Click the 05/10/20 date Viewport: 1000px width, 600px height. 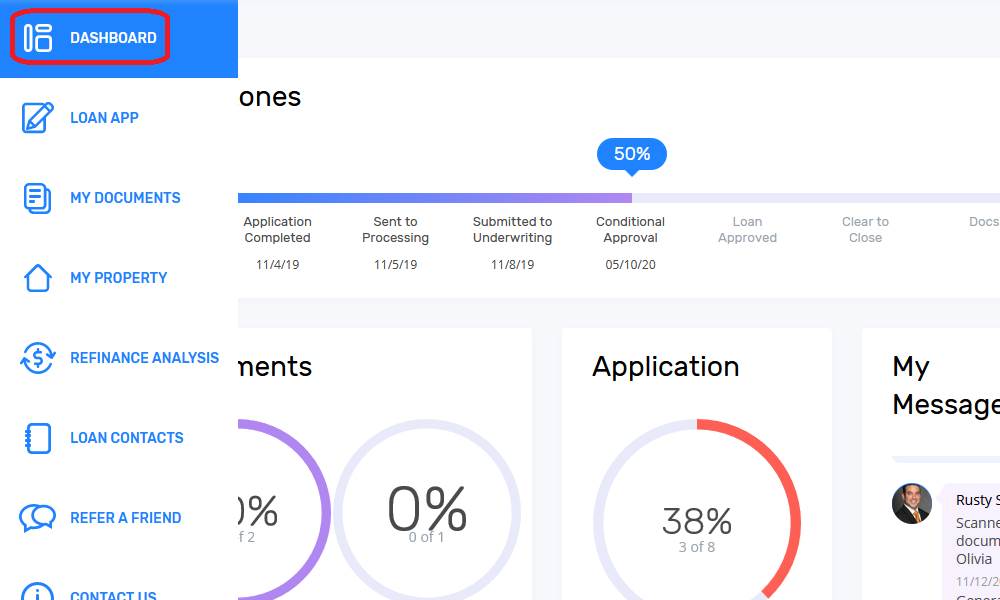[x=630, y=265]
